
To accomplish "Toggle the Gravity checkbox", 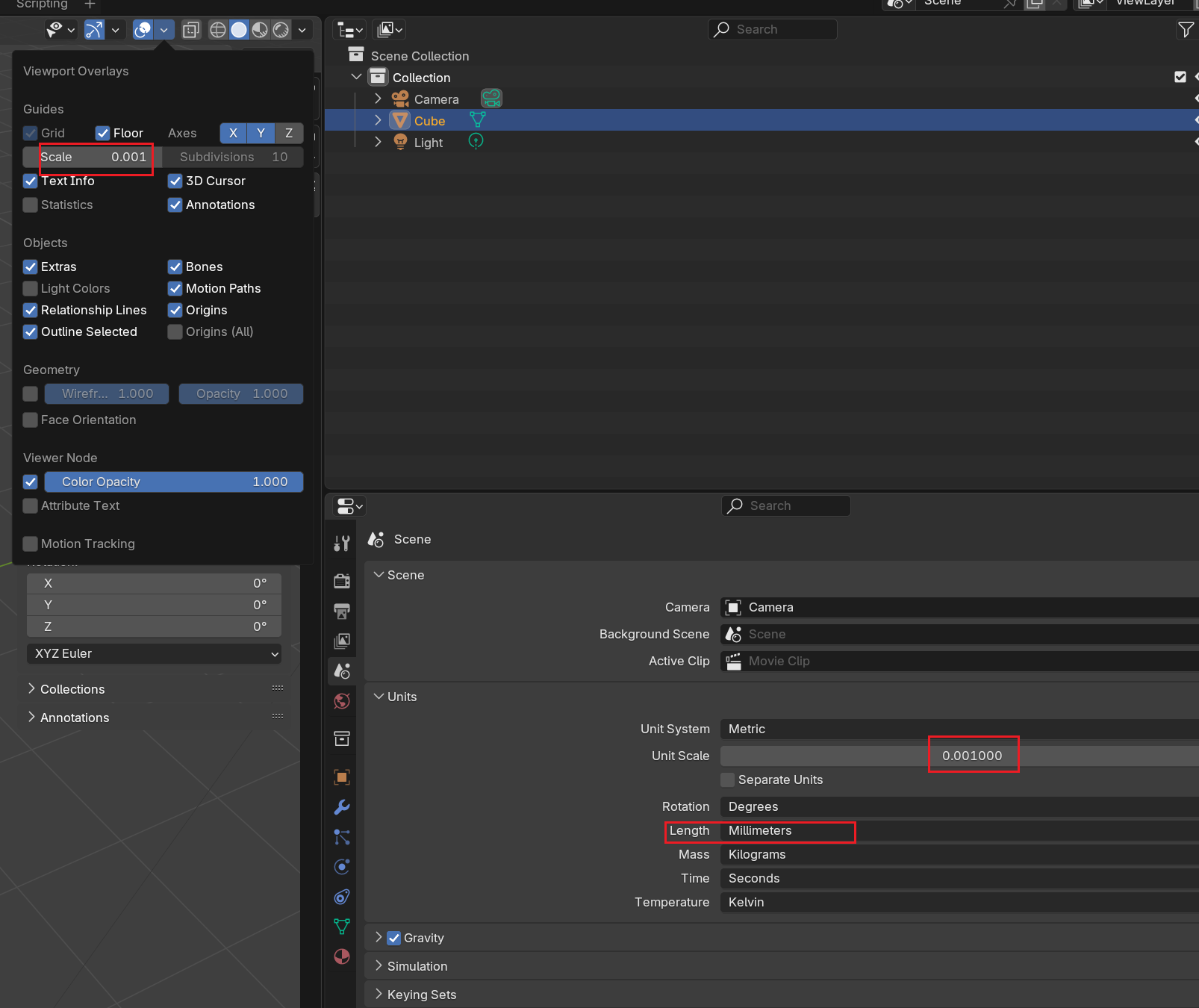I will [394, 938].
